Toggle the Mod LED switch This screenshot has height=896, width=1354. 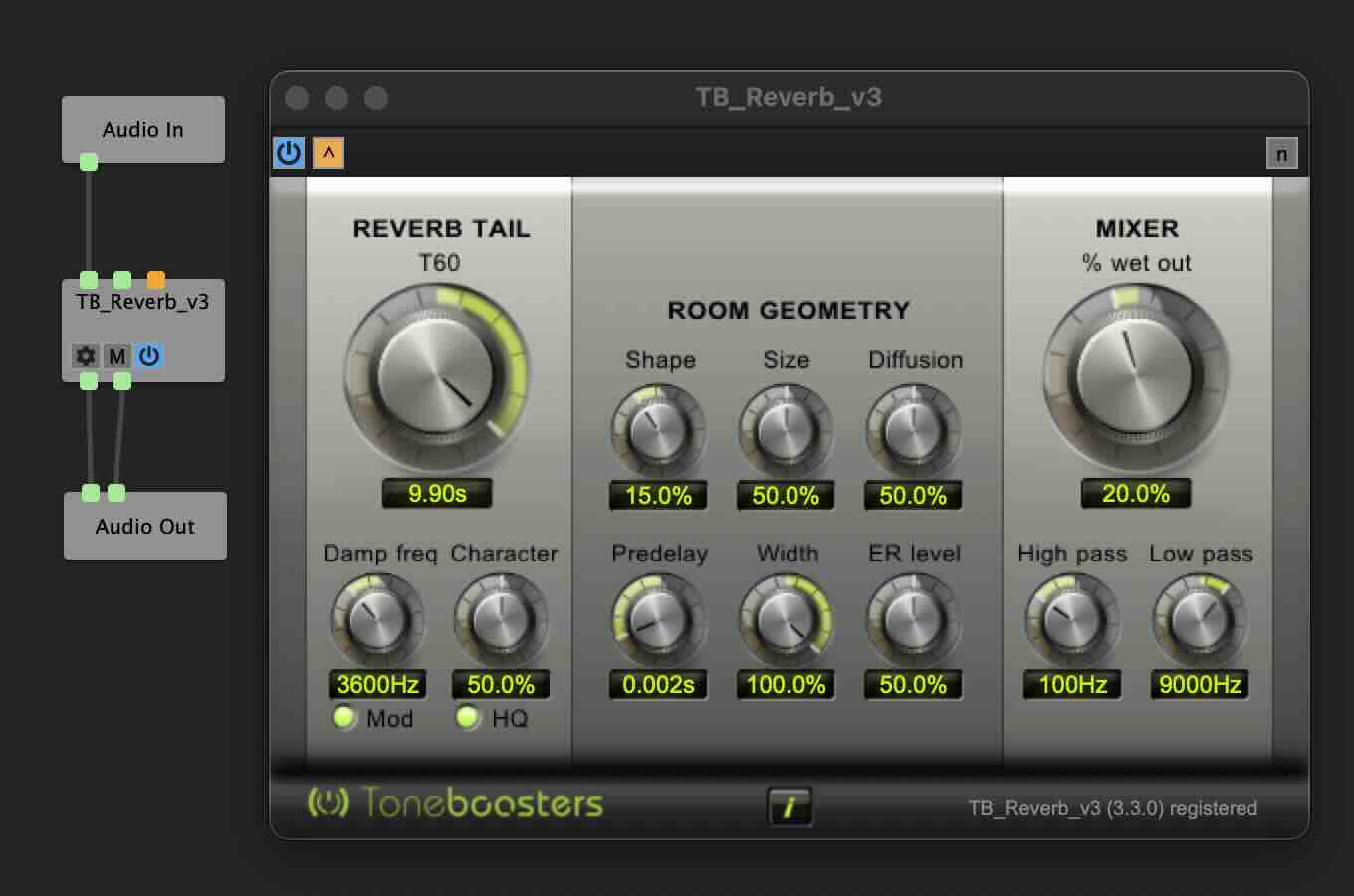(344, 717)
